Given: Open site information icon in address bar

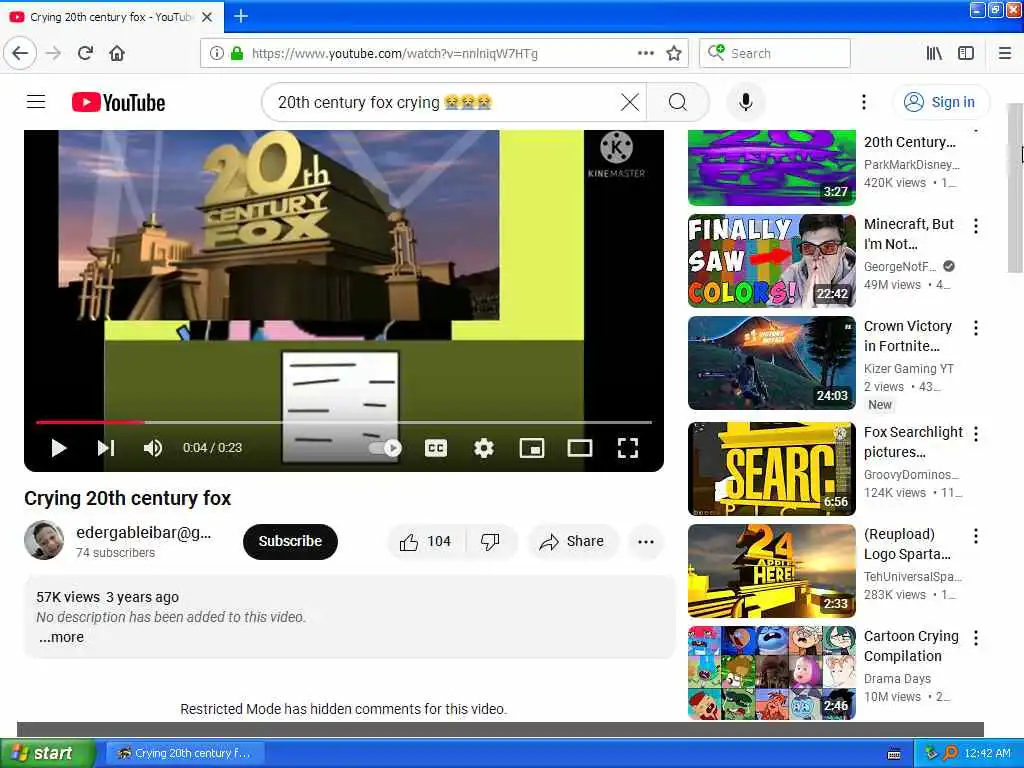Looking at the screenshot, I should (x=216, y=54).
